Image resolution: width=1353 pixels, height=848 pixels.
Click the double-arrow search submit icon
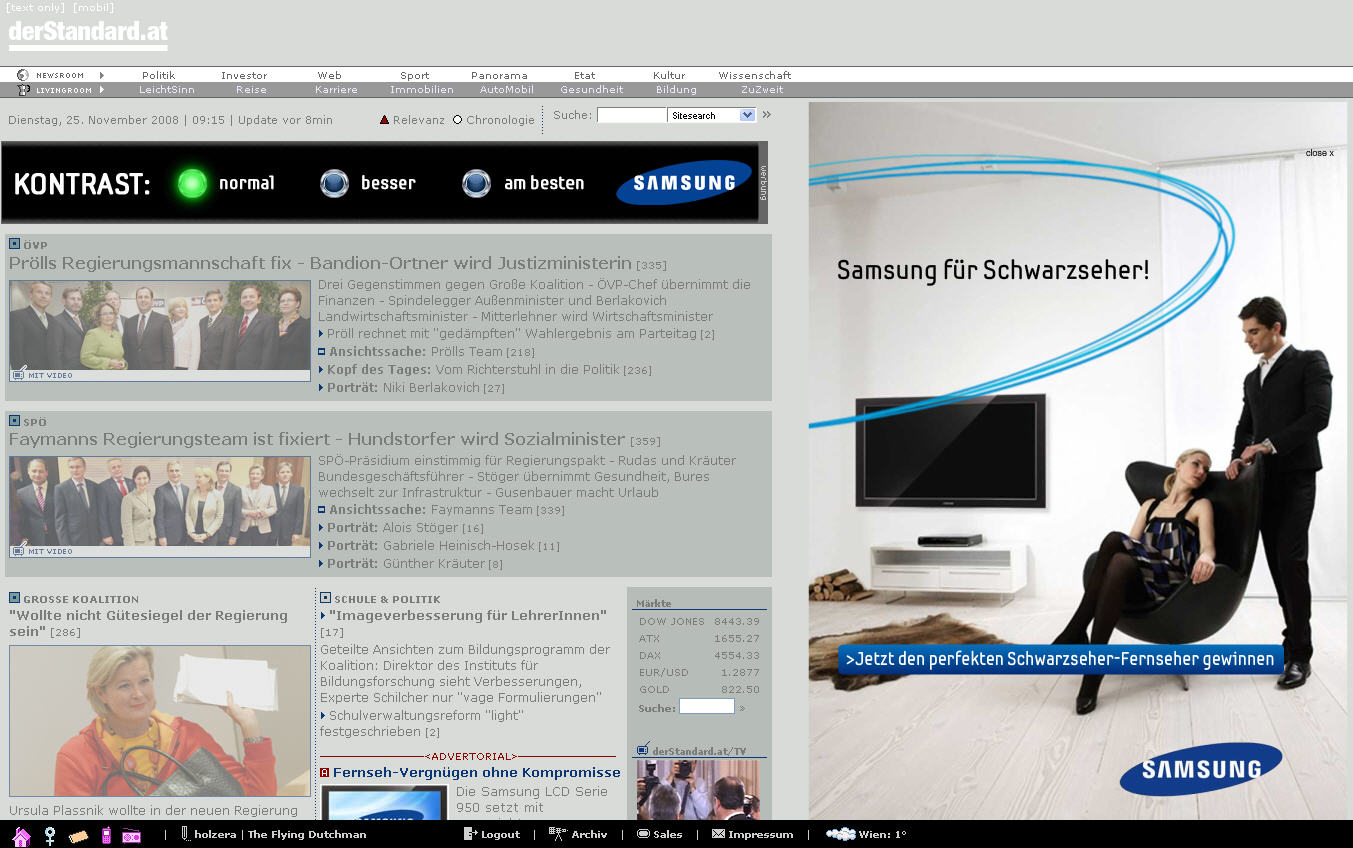click(x=767, y=115)
